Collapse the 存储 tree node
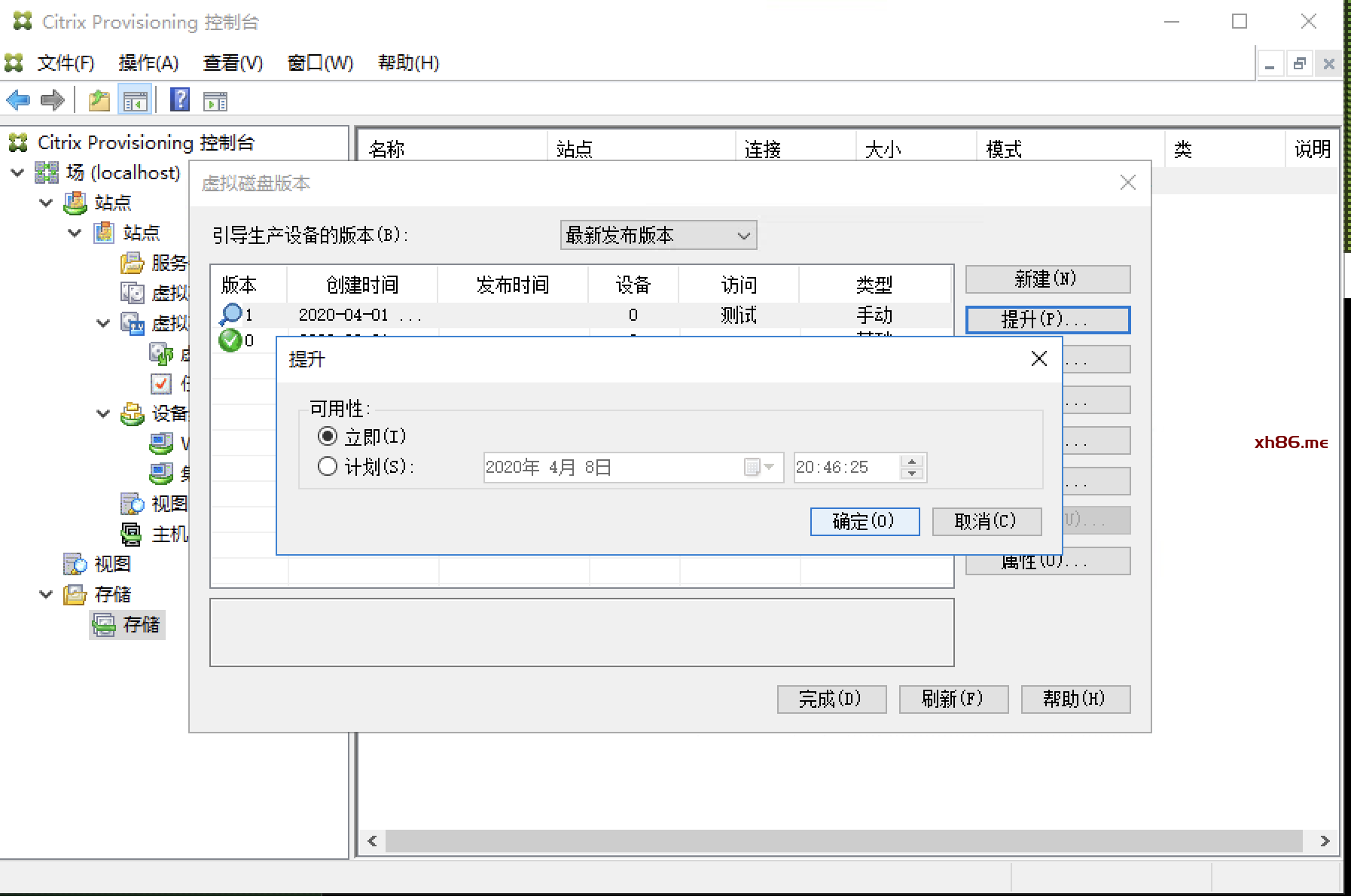The width and height of the screenshot is (1351, 896). click(x=46, y=594)
